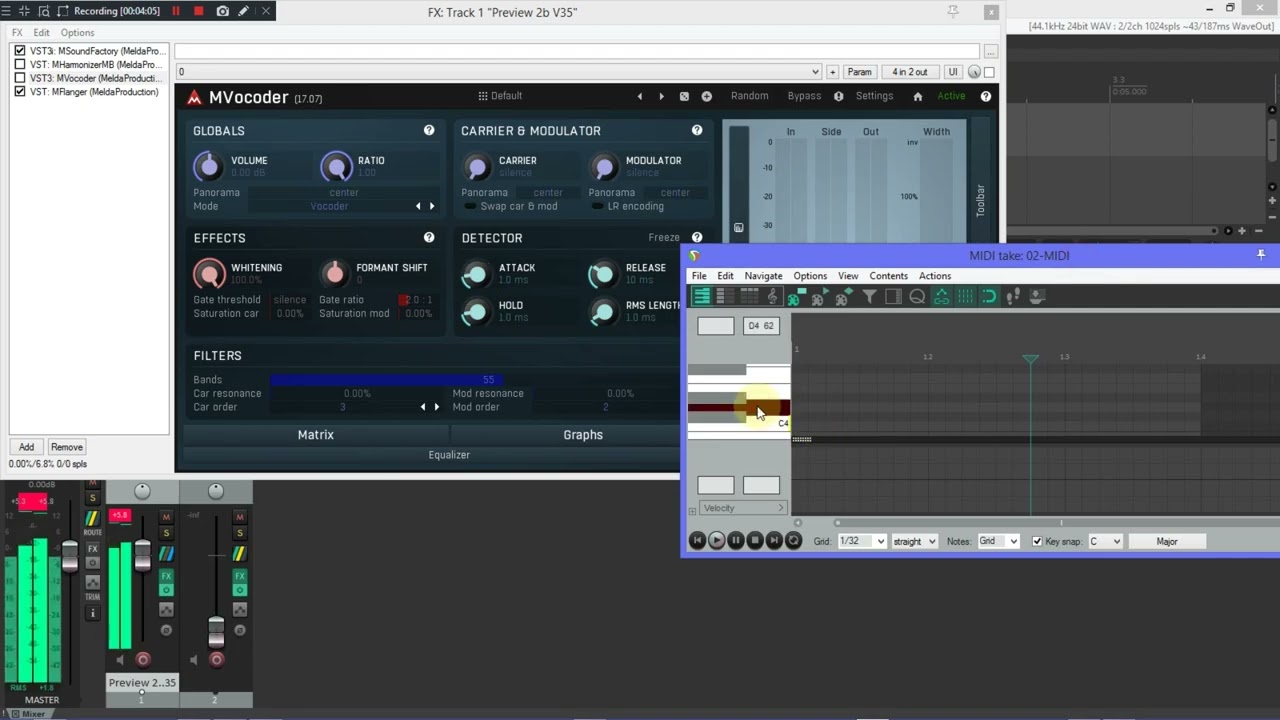Open Preview track routing icon

coord(166,553)
